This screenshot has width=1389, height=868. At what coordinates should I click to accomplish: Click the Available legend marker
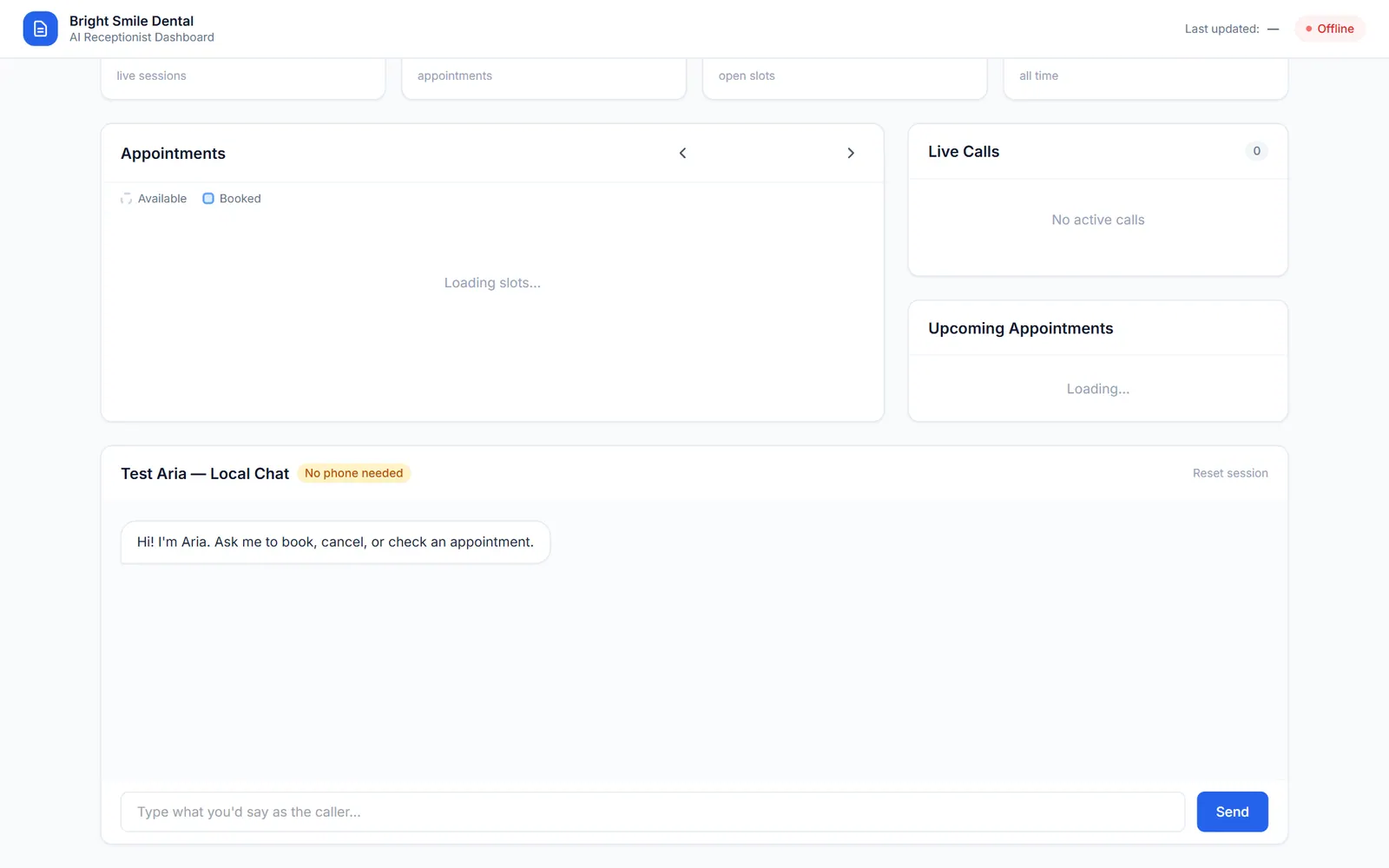(x=126, y=199)
